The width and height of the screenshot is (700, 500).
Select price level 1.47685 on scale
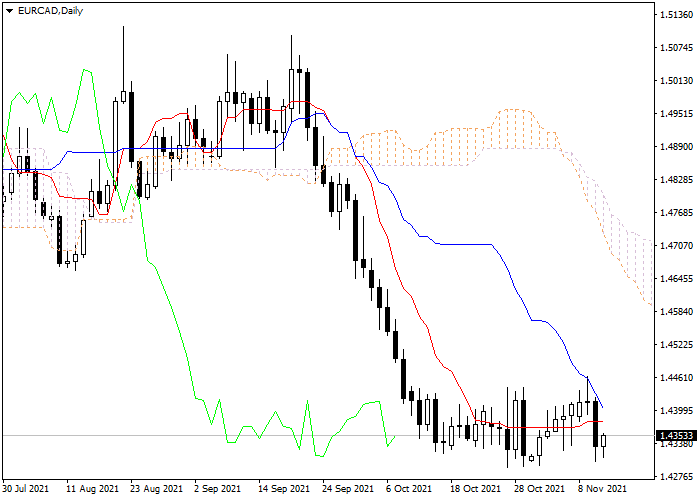676,212
